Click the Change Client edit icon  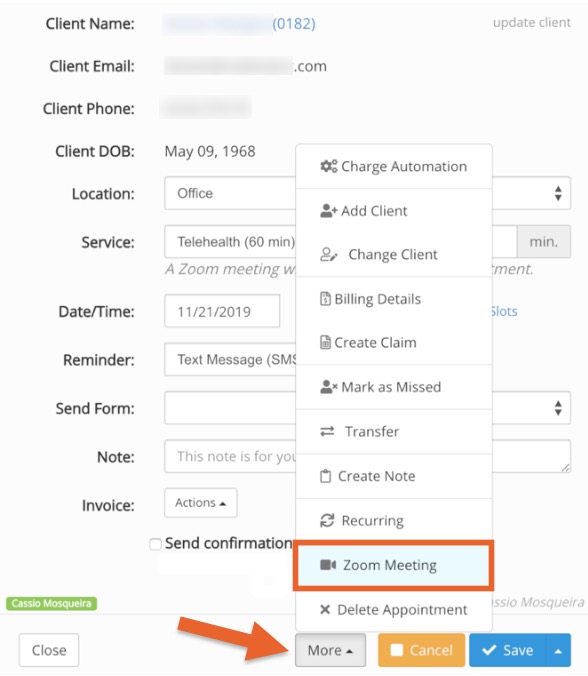pyautogui.click(x=329, y=255)
